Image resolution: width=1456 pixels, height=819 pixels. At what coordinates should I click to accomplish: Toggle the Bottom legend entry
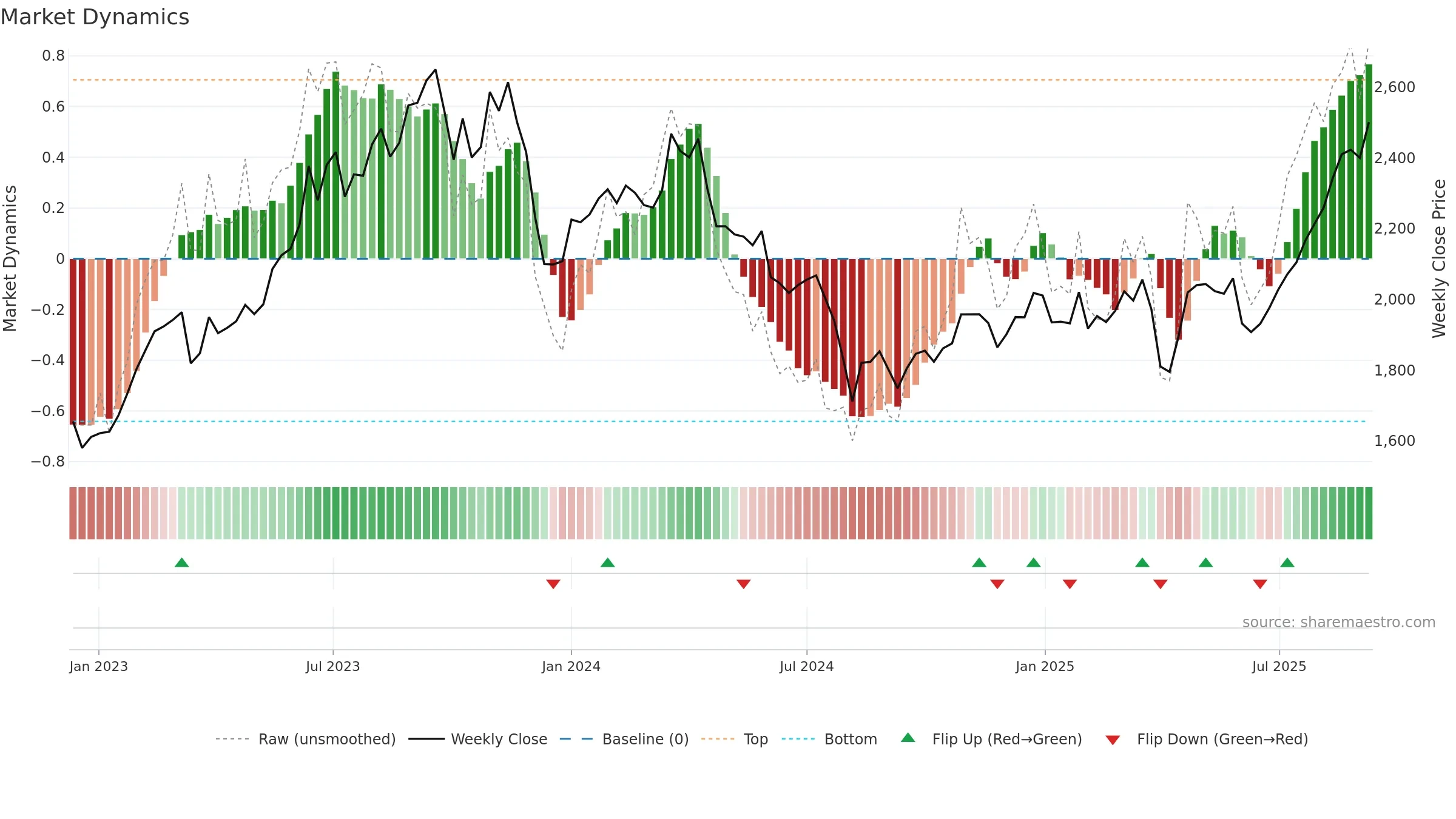[x=829, y=739]
